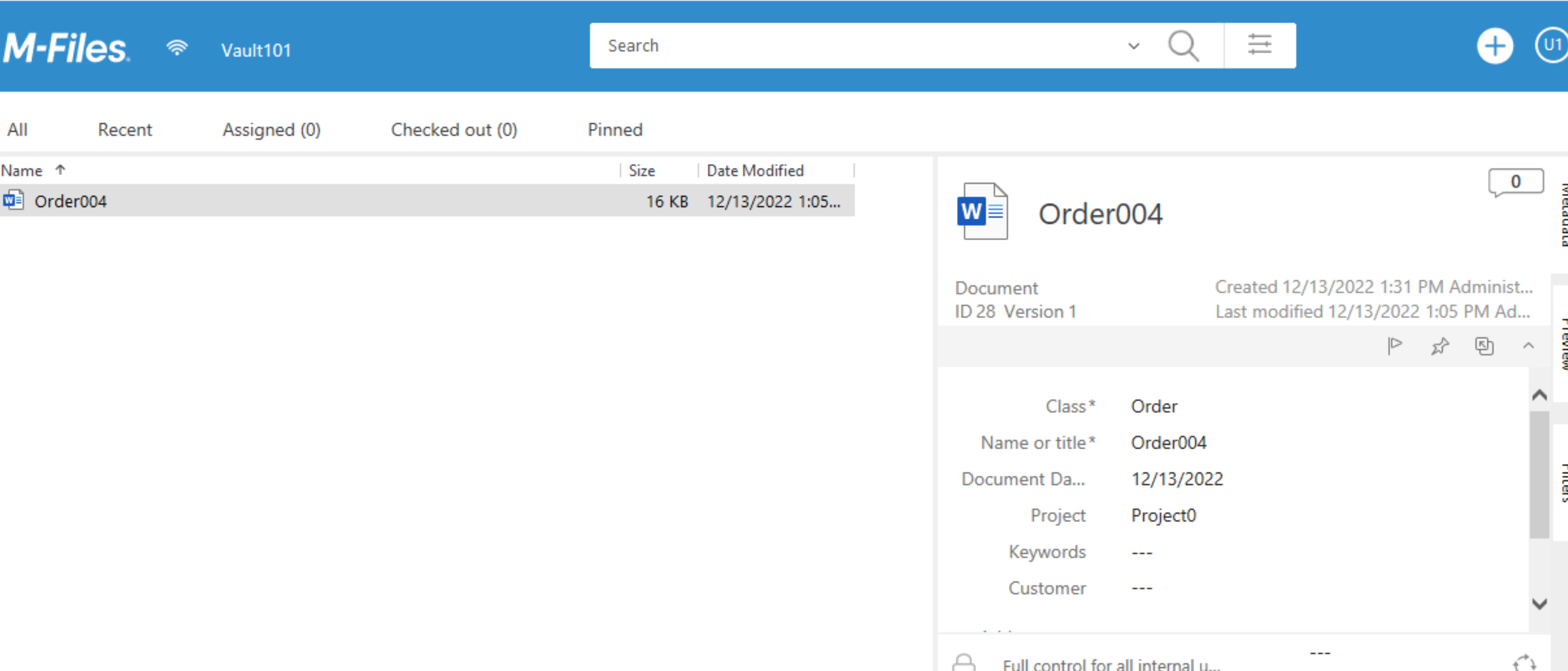The image size is (1568, 671).
Task: Open the Preview side tab
Action: [1562, 344]
